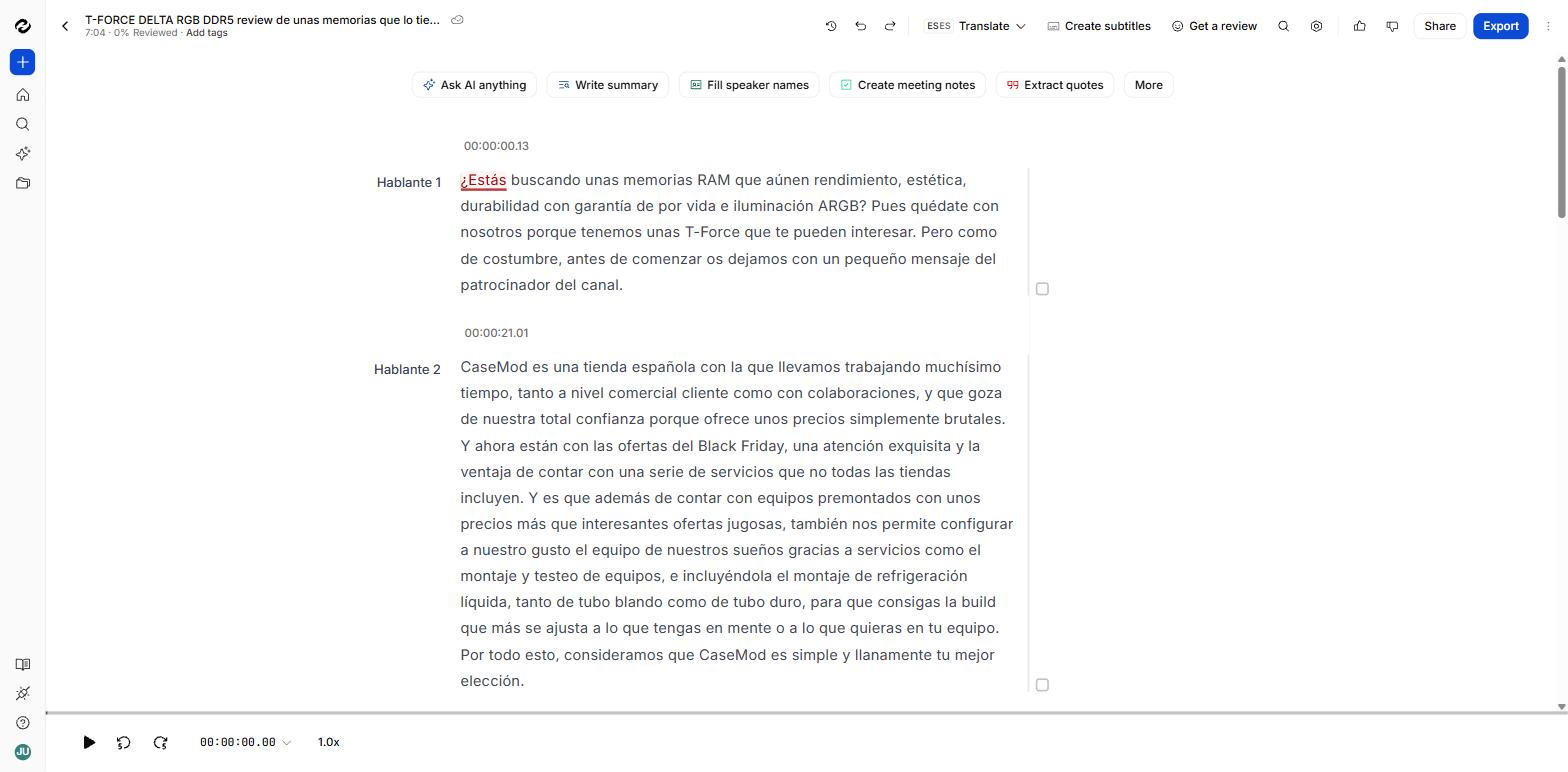Open the Translate dropdown
1568x772 pixels.
click(991, 26)
